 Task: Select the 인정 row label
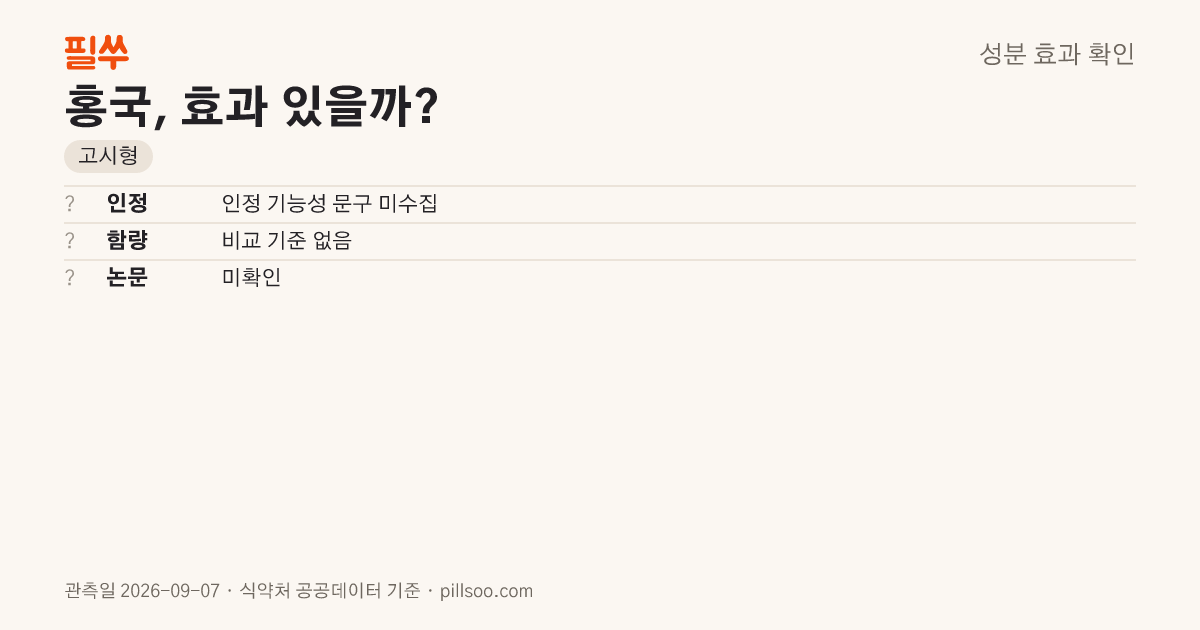pos(127,204)
